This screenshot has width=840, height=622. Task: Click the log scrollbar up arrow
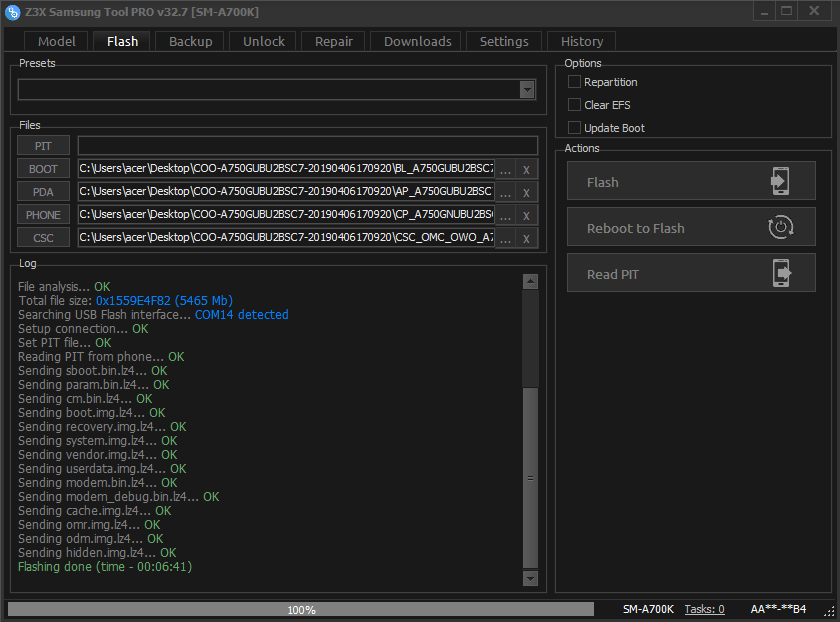530,282
